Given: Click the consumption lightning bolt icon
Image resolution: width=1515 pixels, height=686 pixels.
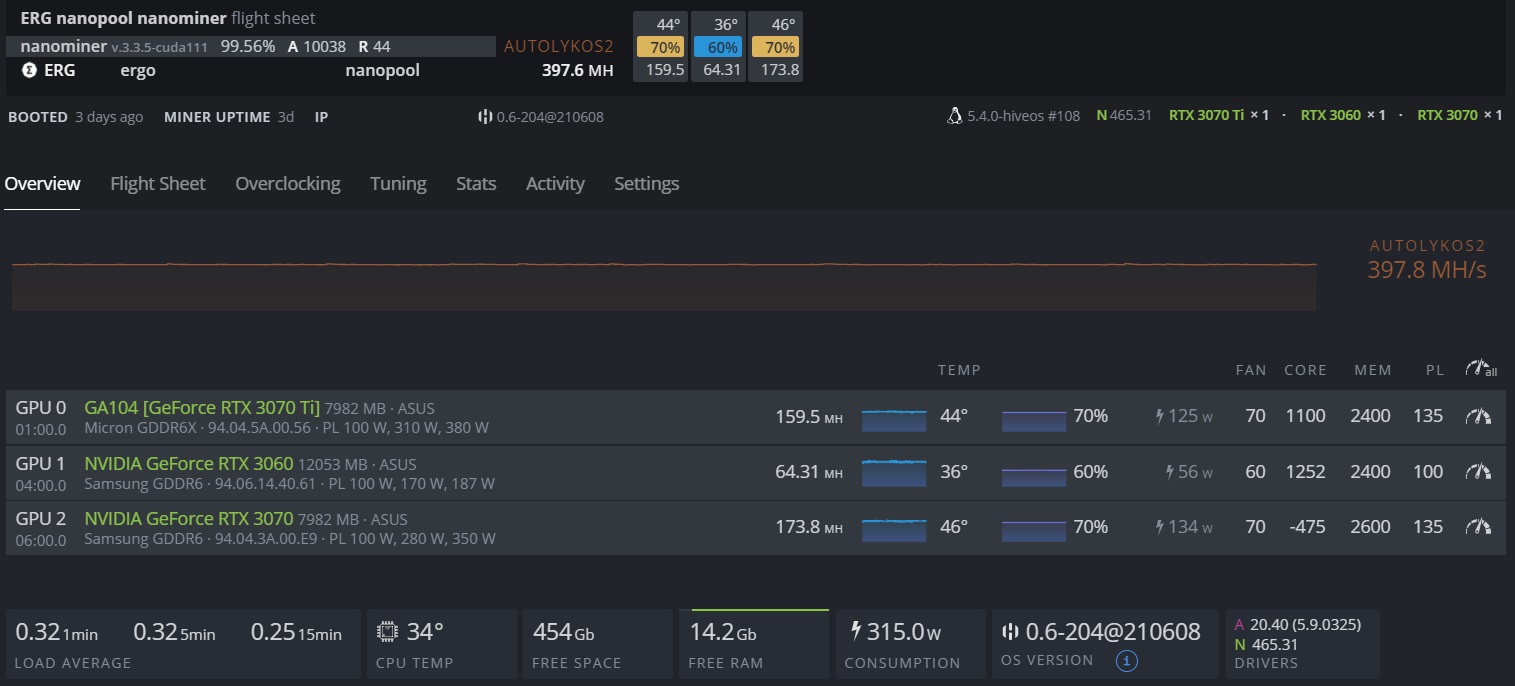Looking at the screenshot, I should (x=855, y=631).
